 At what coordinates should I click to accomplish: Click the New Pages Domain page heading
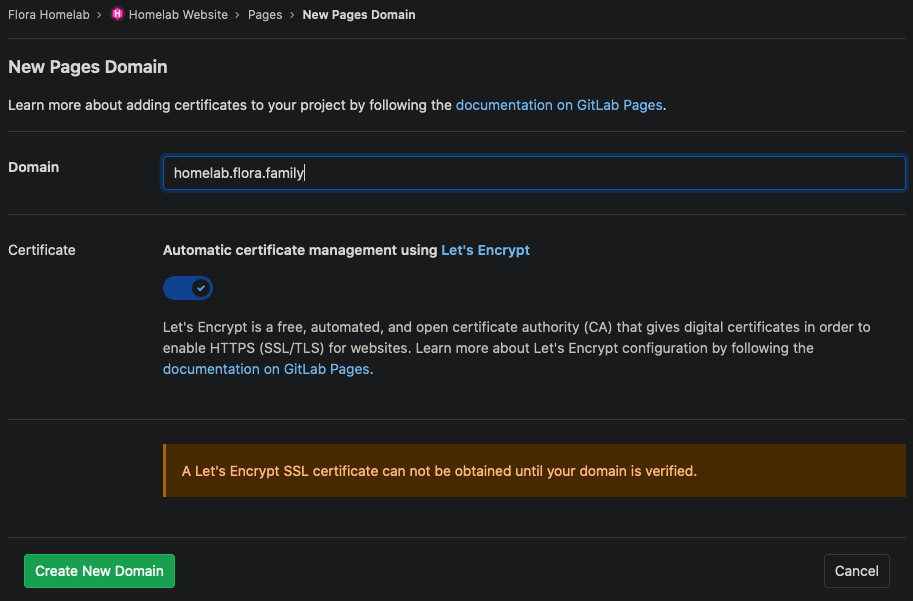(x=88, y=67)
